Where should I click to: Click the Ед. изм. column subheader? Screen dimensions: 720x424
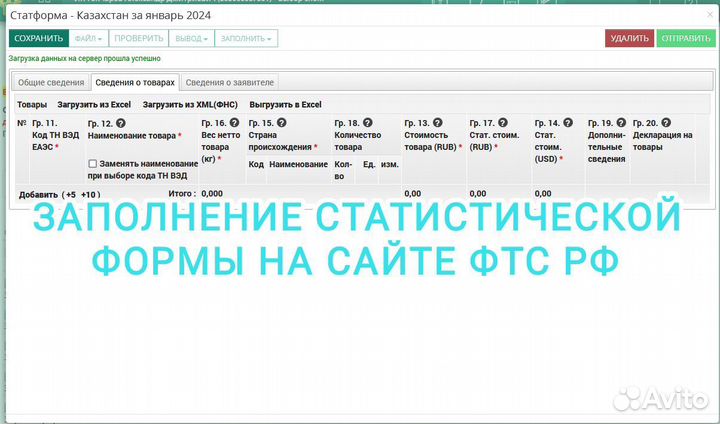pos(381,164)
